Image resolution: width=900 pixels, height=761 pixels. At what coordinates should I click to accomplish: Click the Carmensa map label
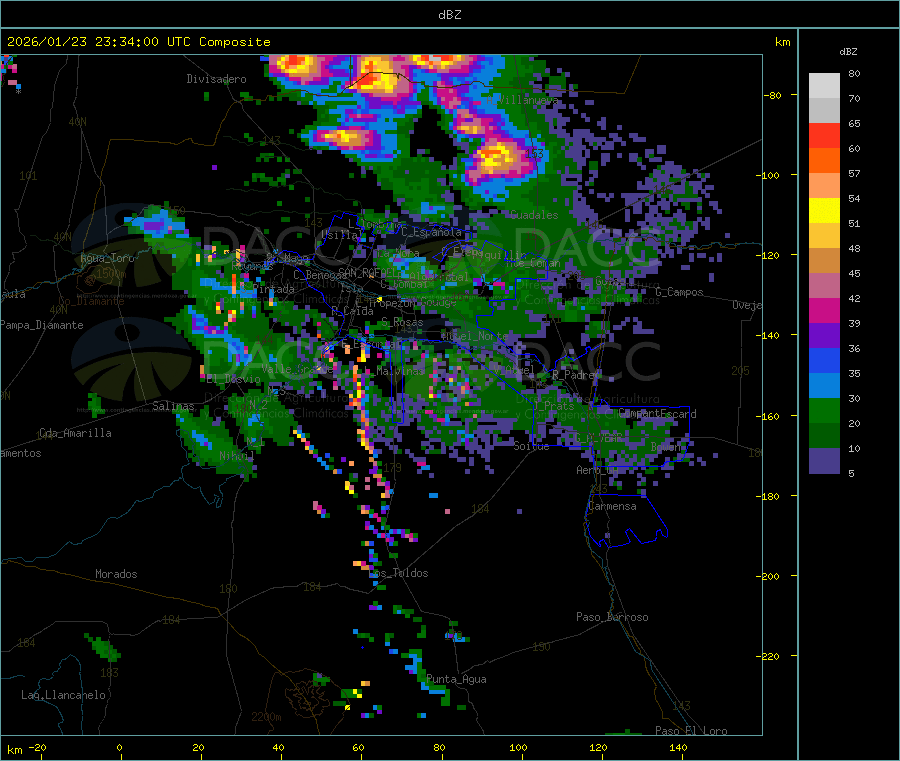(x=612, y=507)
